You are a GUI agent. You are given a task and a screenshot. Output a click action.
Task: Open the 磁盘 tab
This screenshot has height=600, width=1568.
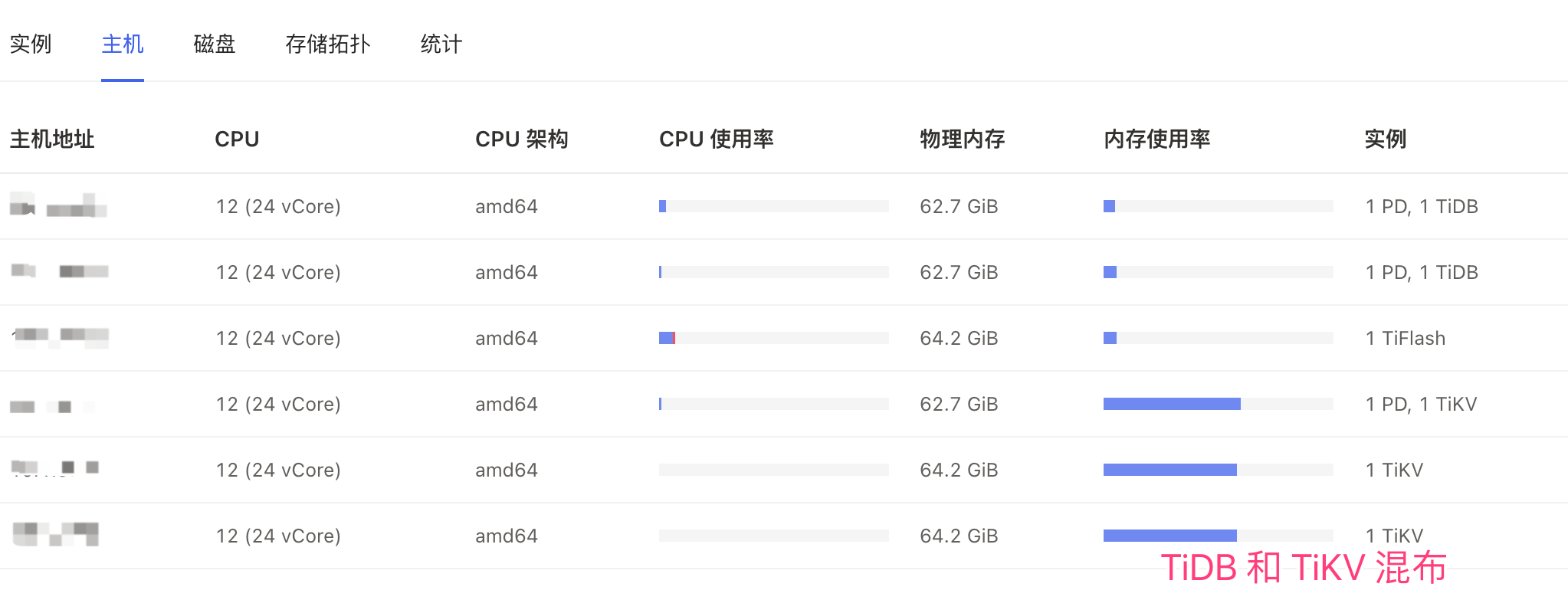point(215,44)
